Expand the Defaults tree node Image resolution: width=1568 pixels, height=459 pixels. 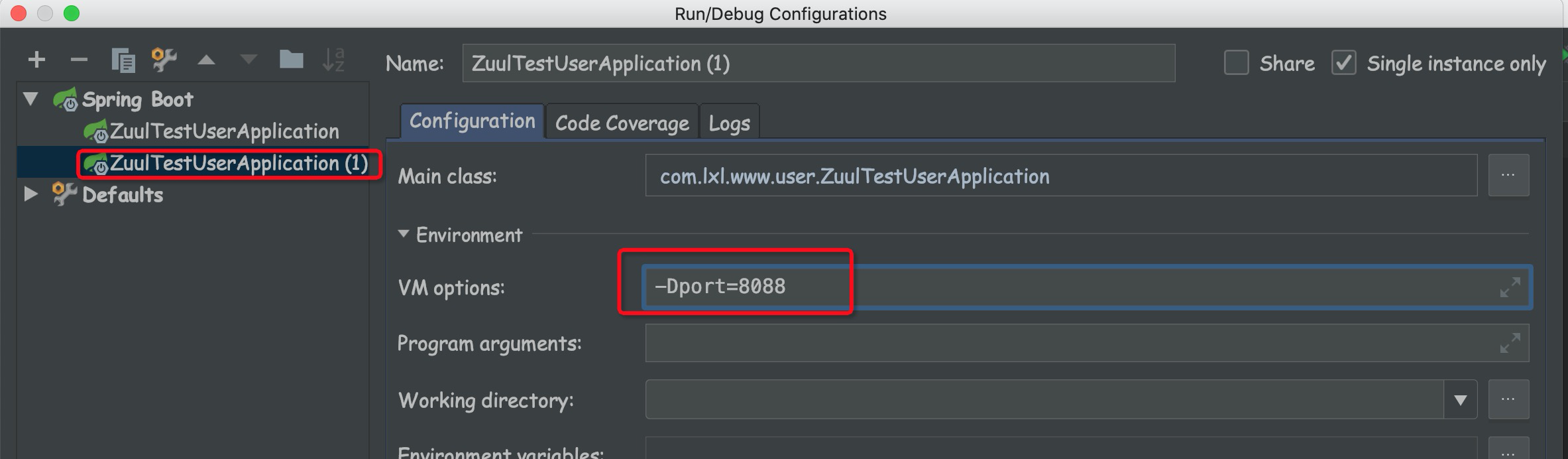click(30, 194)
